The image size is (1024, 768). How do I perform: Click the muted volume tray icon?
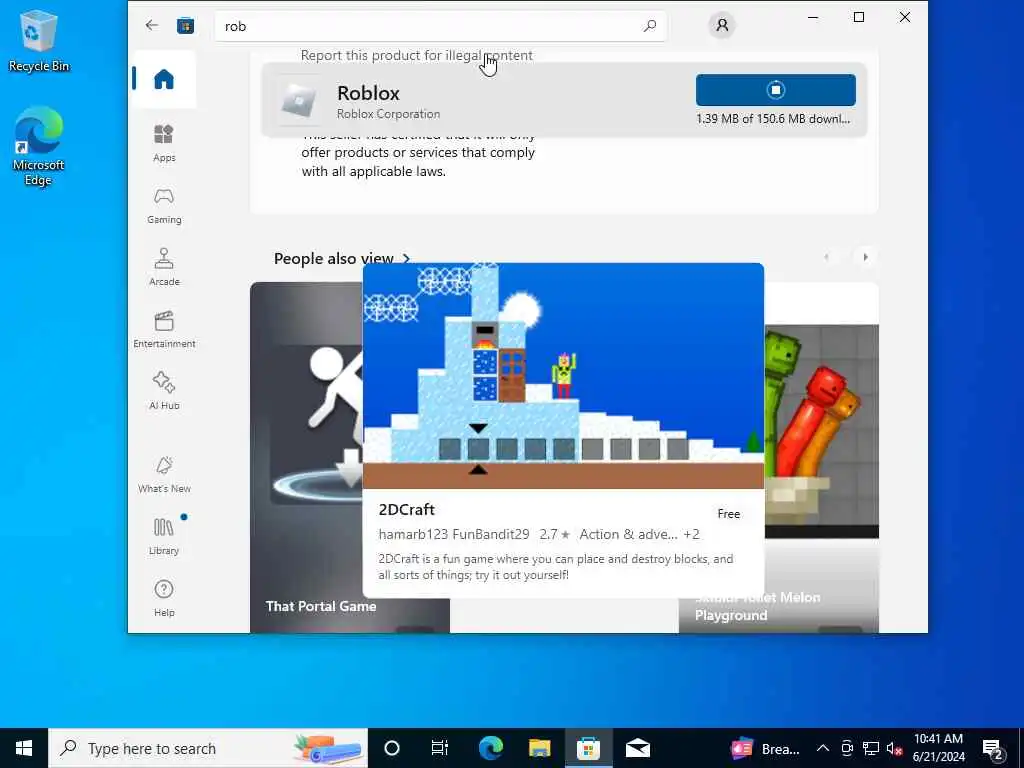[x=894, y=748]
